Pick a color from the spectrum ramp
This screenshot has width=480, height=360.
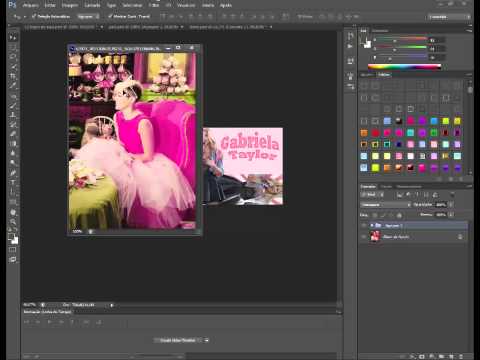(404, 67)
